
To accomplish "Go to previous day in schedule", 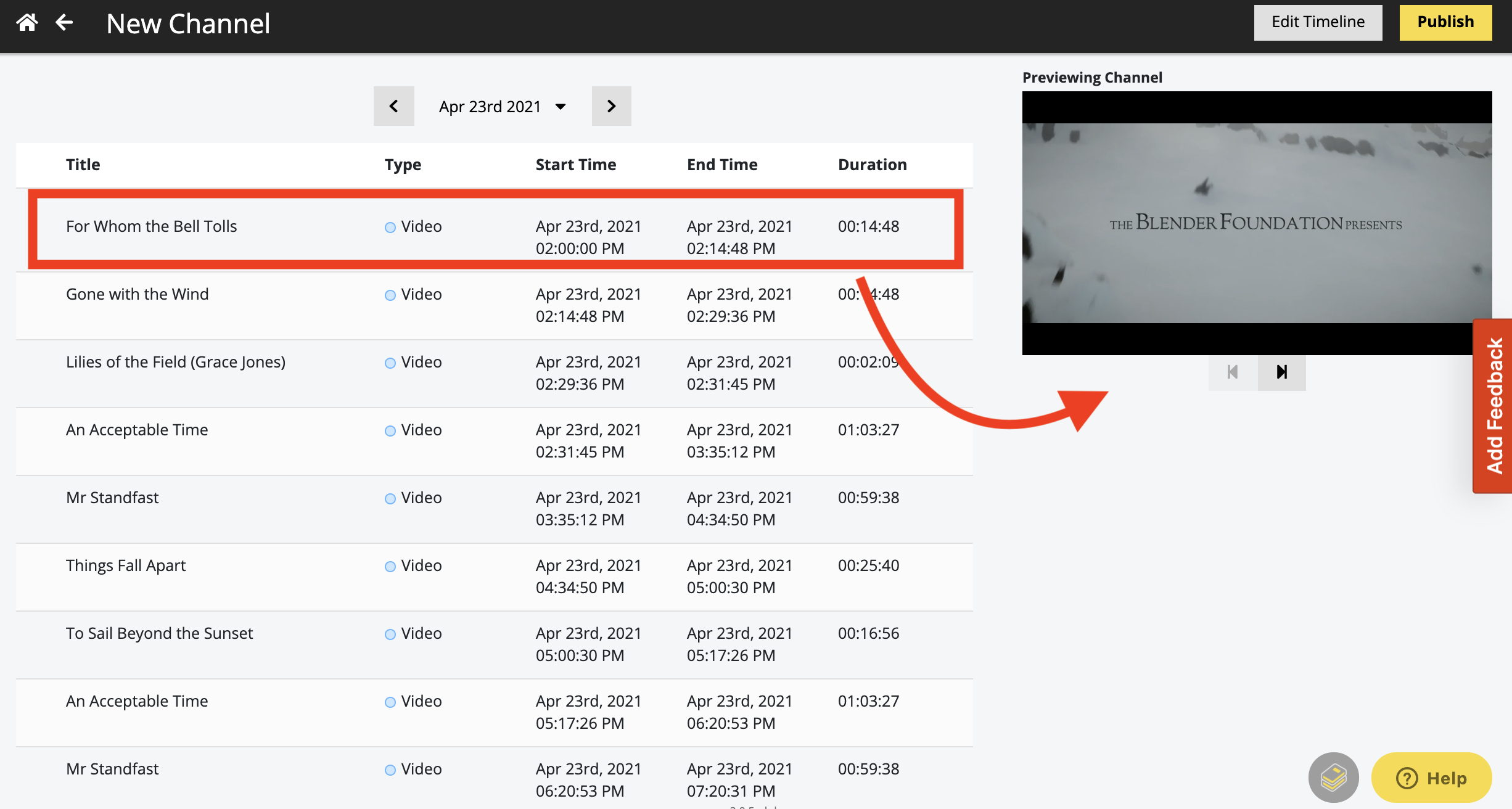I will pyautogui.click(x=393, y=106).
